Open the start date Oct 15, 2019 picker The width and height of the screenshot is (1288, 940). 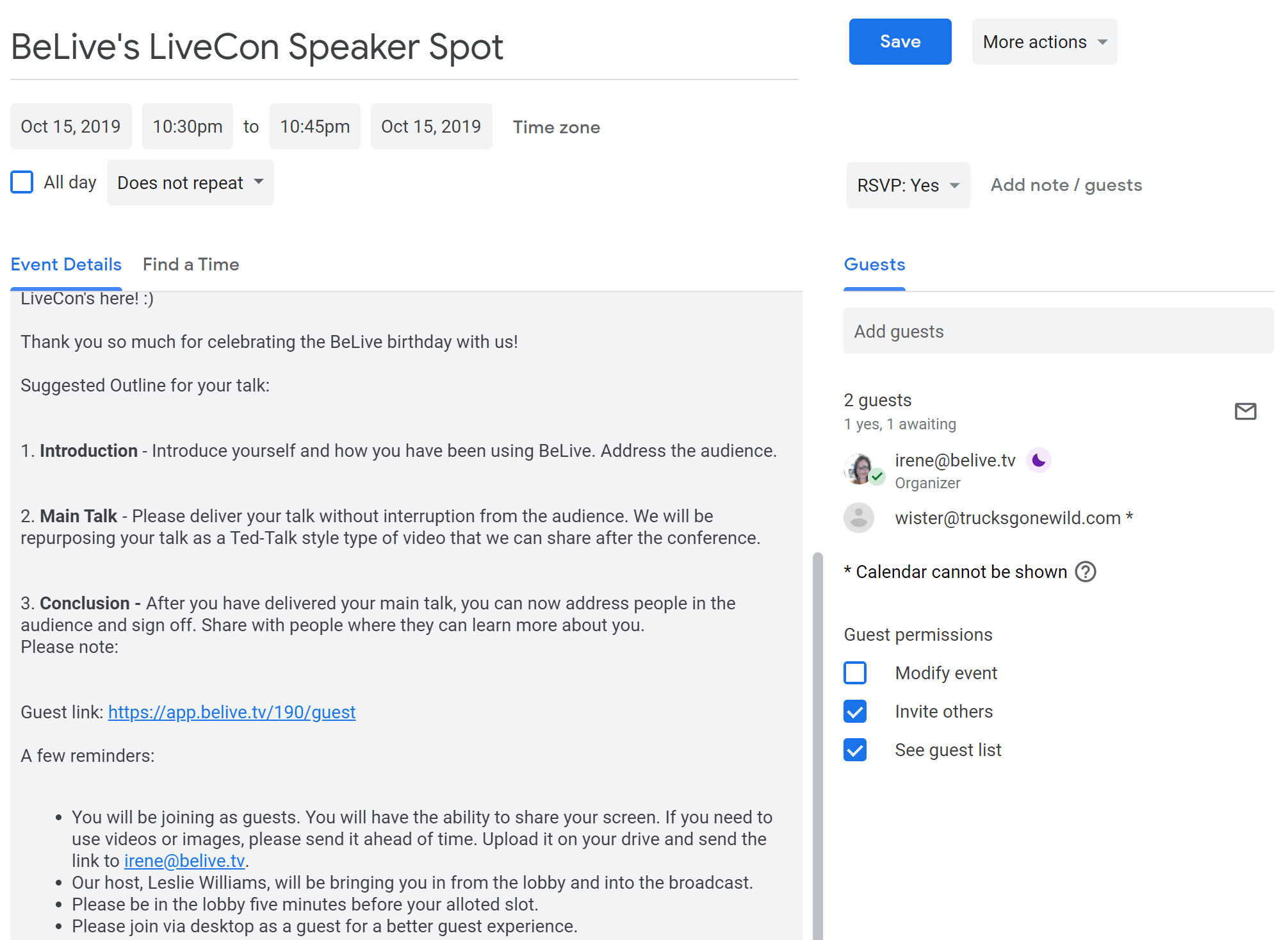(71, 126)
